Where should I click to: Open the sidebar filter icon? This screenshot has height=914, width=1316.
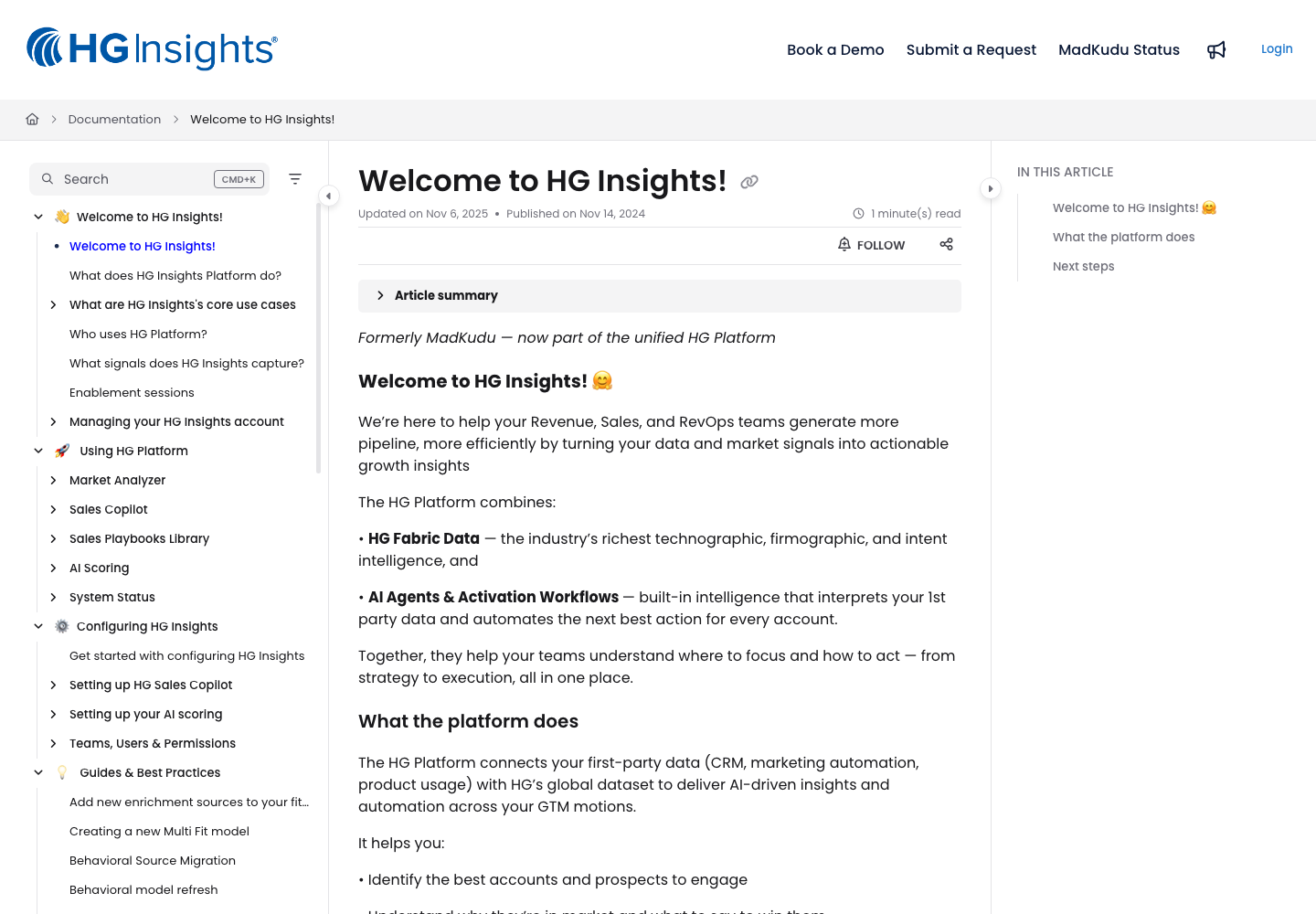pos(295,179)
